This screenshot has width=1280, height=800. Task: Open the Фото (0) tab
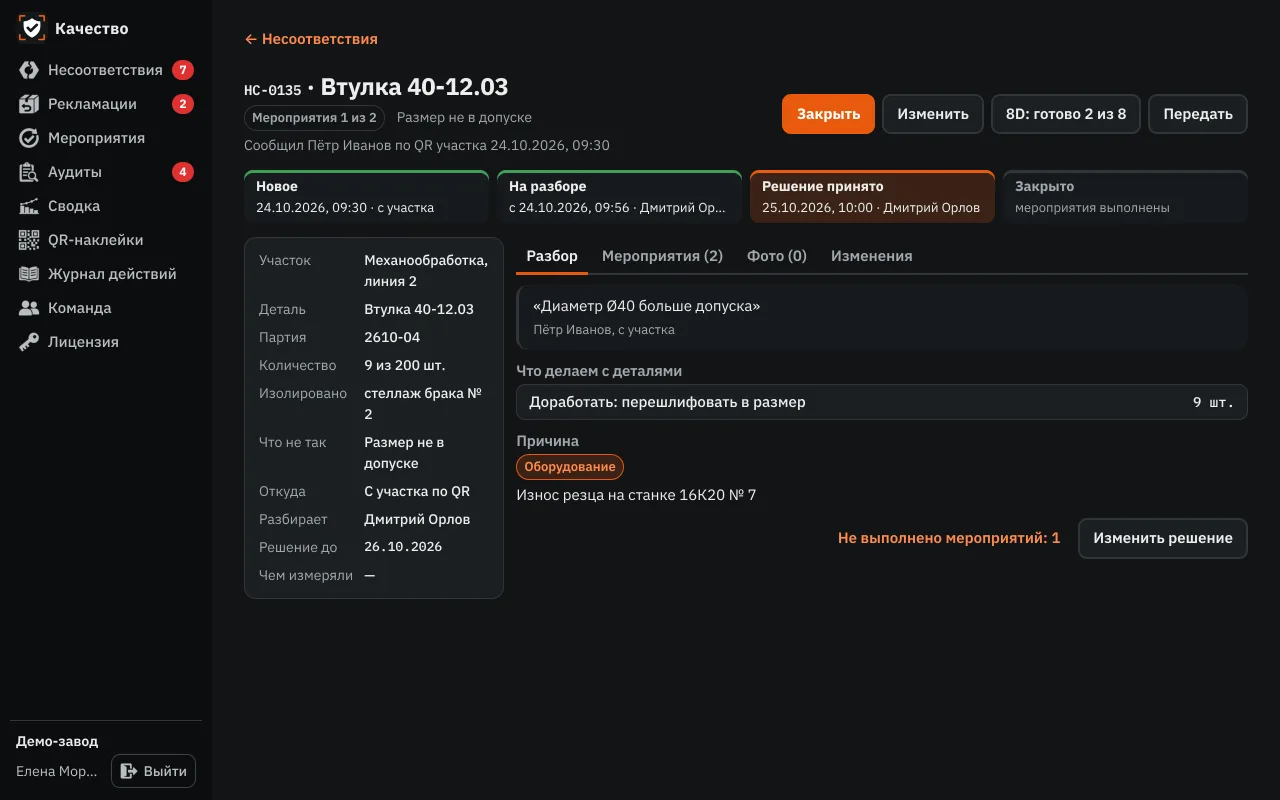tap(777, 256)
